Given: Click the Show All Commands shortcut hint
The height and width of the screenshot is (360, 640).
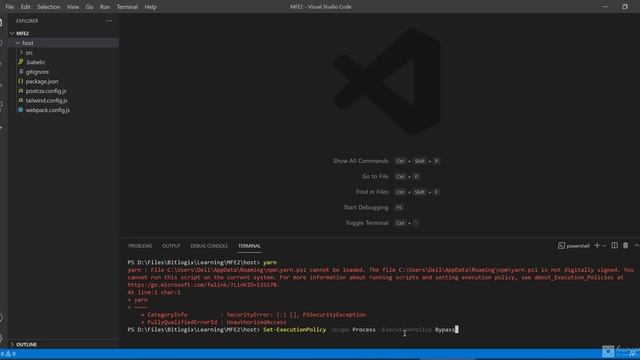Looking at the screenshot, I should click(386, 161).
